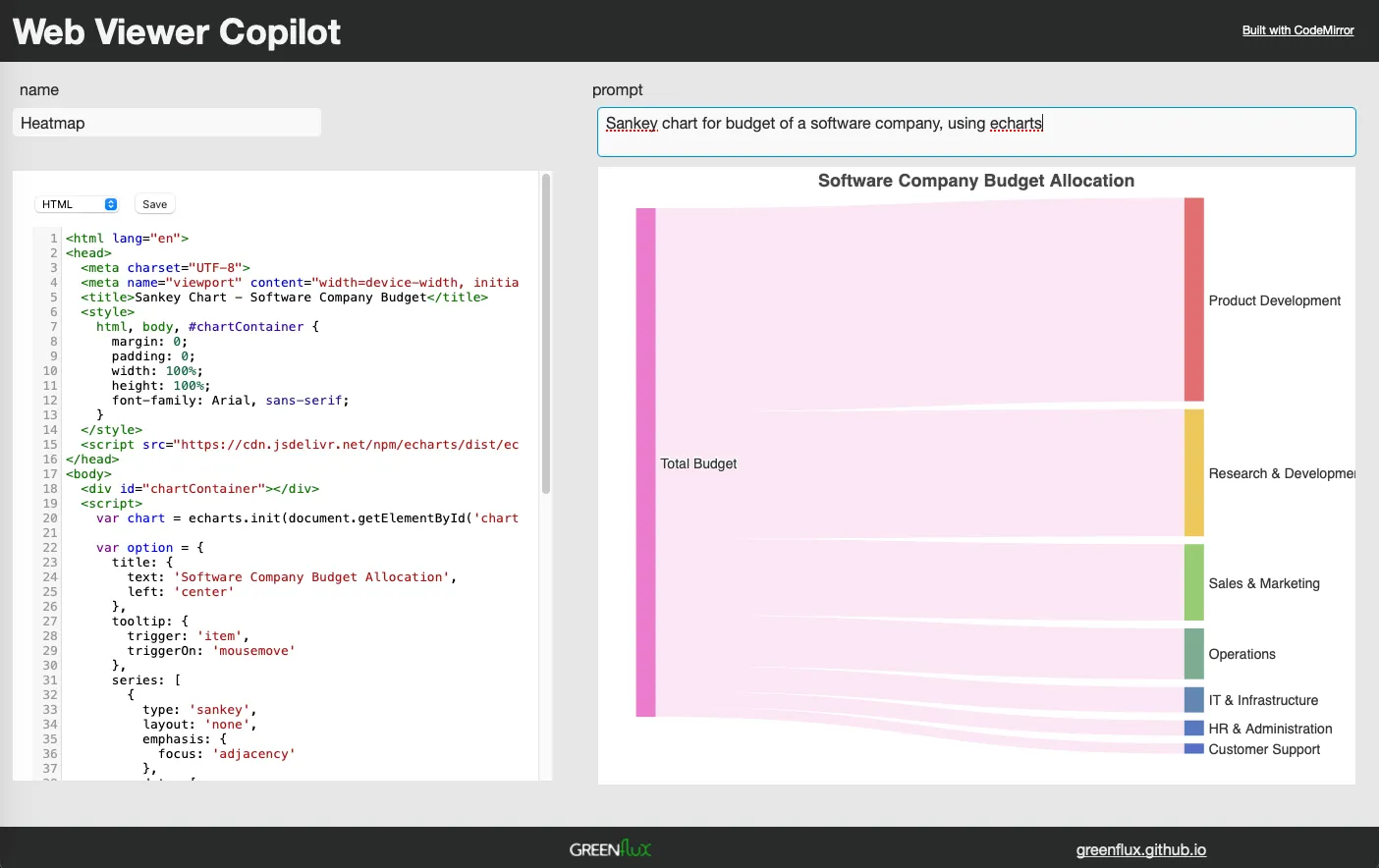Select the yellow Research & Development node
The height and width of the screenshot is (868, 1379).
click(x=1193, y=472)
